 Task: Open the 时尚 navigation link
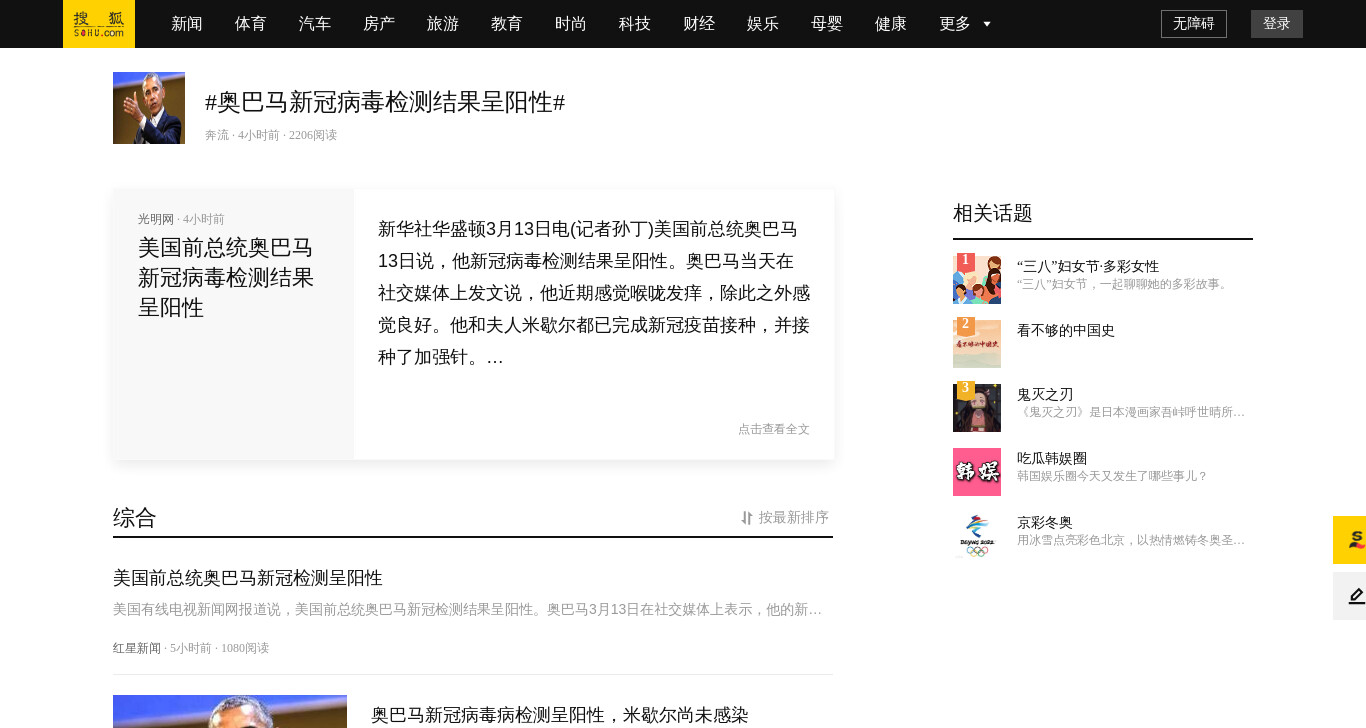(571, 24)
